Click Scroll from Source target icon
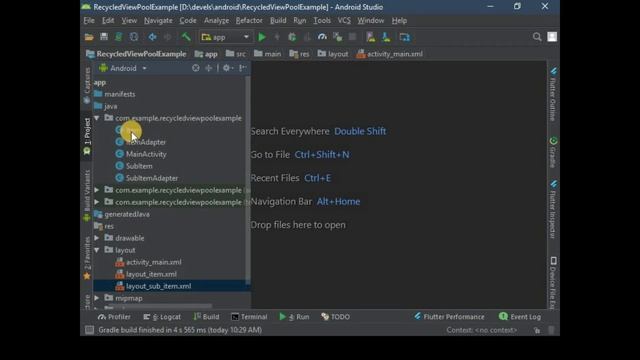This screenshot has width=640, height=360. point(196,68)
